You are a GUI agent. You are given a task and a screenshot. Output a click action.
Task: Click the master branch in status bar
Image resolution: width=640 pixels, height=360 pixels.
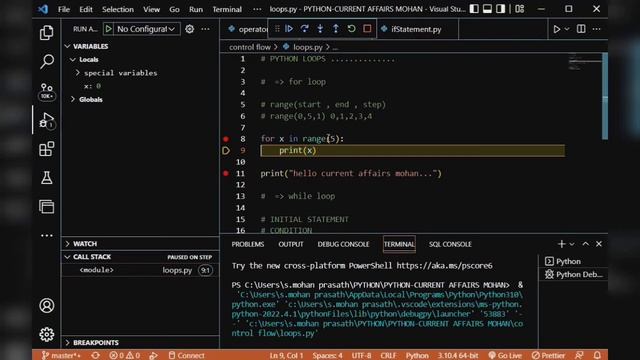pyautogui.click(x=61, y=355)
